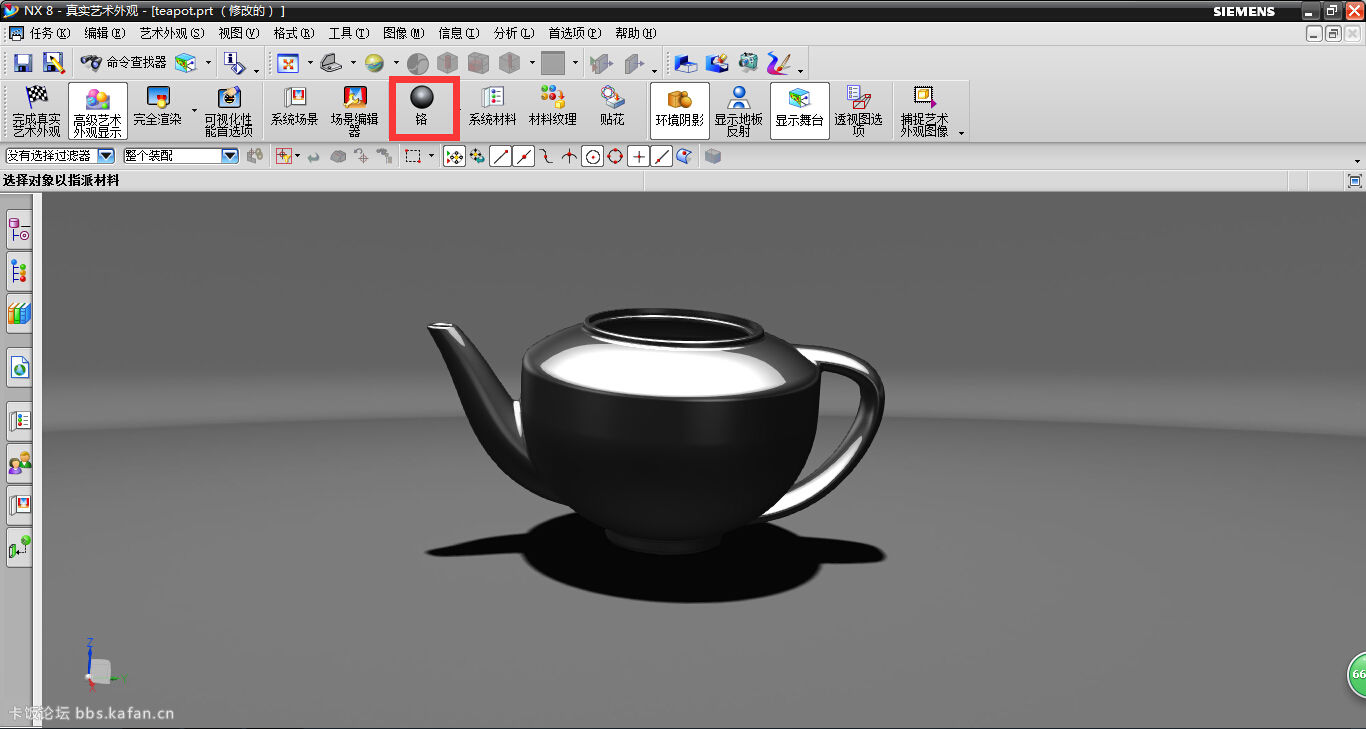Screen dimensions: 1366x729
Task: Toggle 显示地板反射 floor reflection
Action: pyautogui.click(x=738, y=110)
